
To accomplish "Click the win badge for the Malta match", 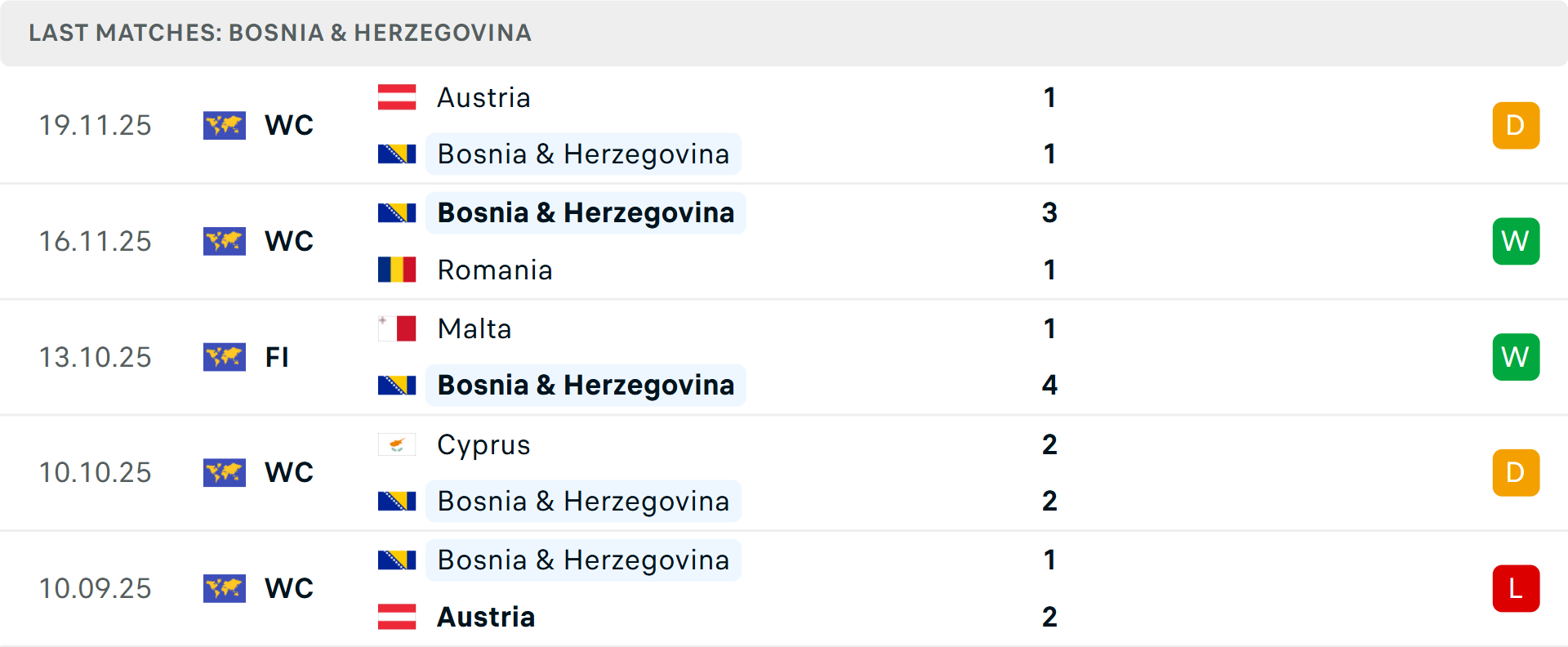I will tap(1516, 357).
